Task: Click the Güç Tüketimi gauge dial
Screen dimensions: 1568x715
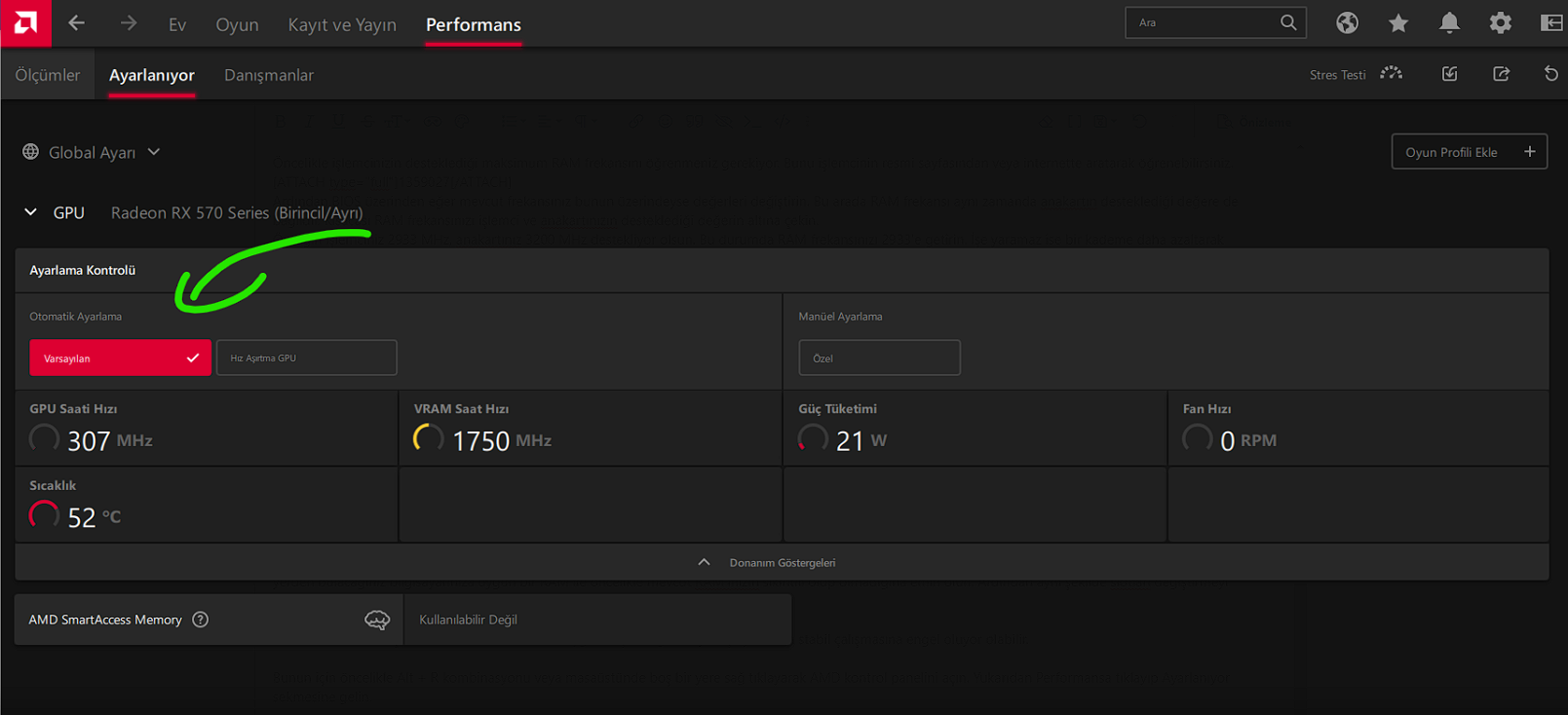Action: (813, 438)
